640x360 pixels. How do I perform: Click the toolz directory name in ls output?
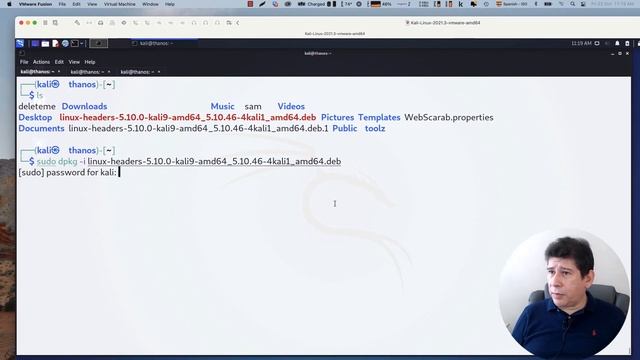point(375,128)
